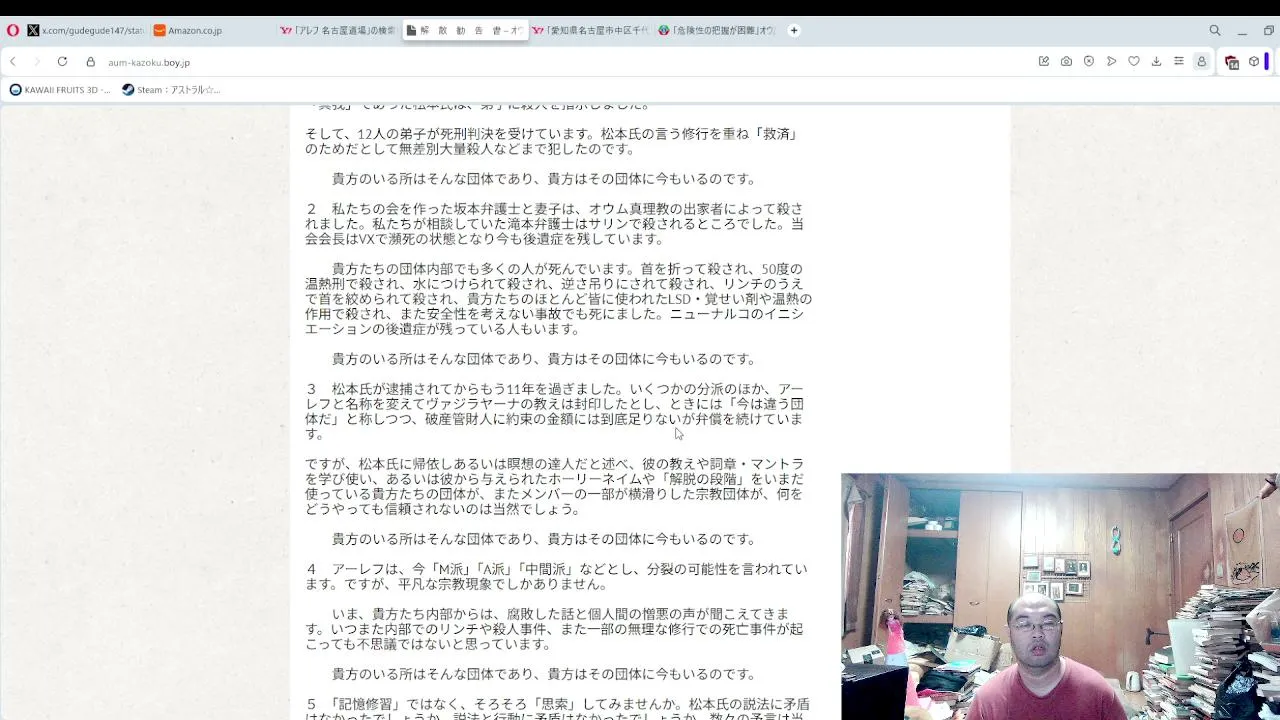Take a snapshot with the camera icon
Image resolution: width=1280 pixels, height=720 pixels.
[1067, 62]
